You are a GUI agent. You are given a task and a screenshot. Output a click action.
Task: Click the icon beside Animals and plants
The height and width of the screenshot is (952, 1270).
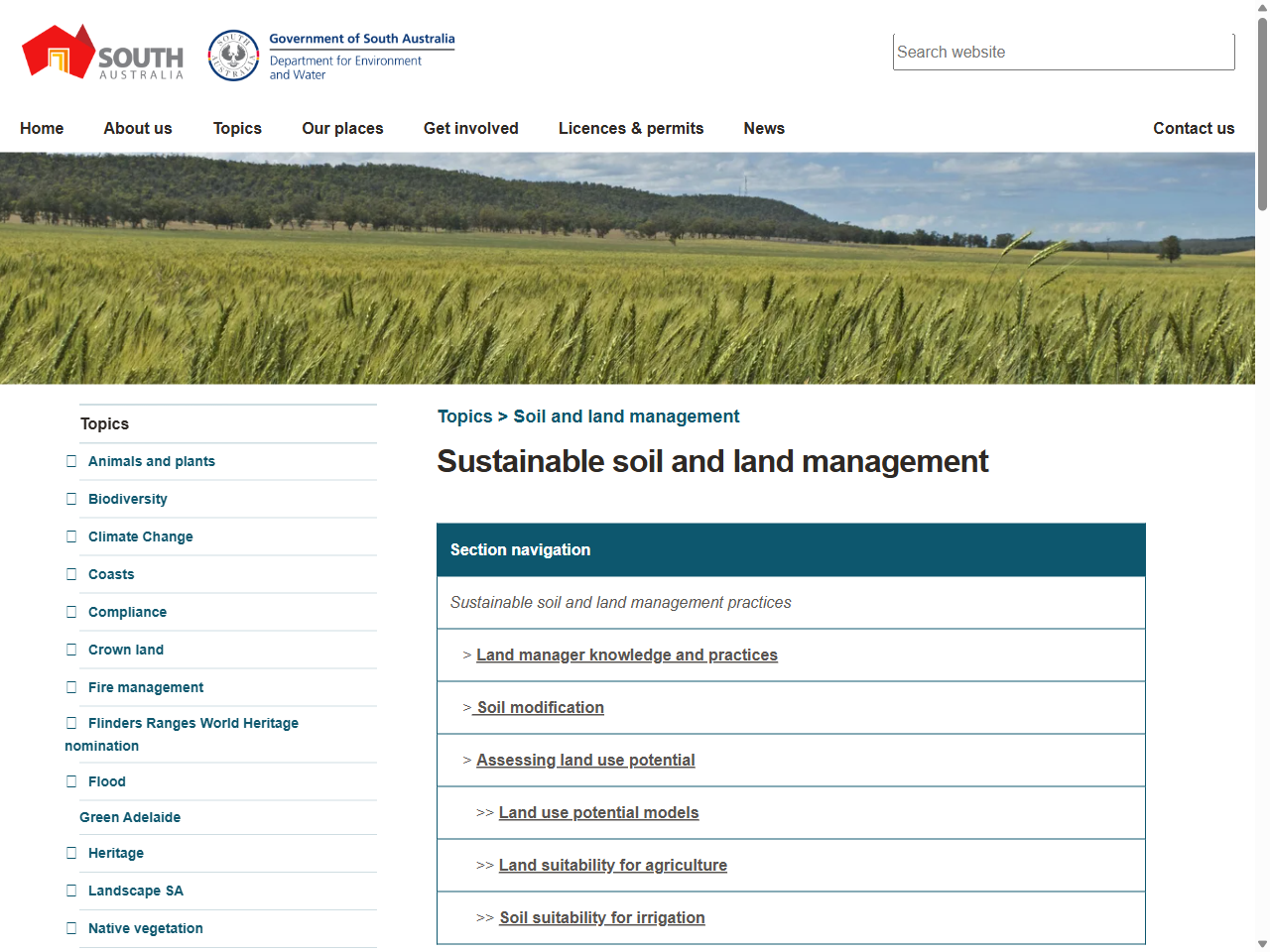coord(71,461)
